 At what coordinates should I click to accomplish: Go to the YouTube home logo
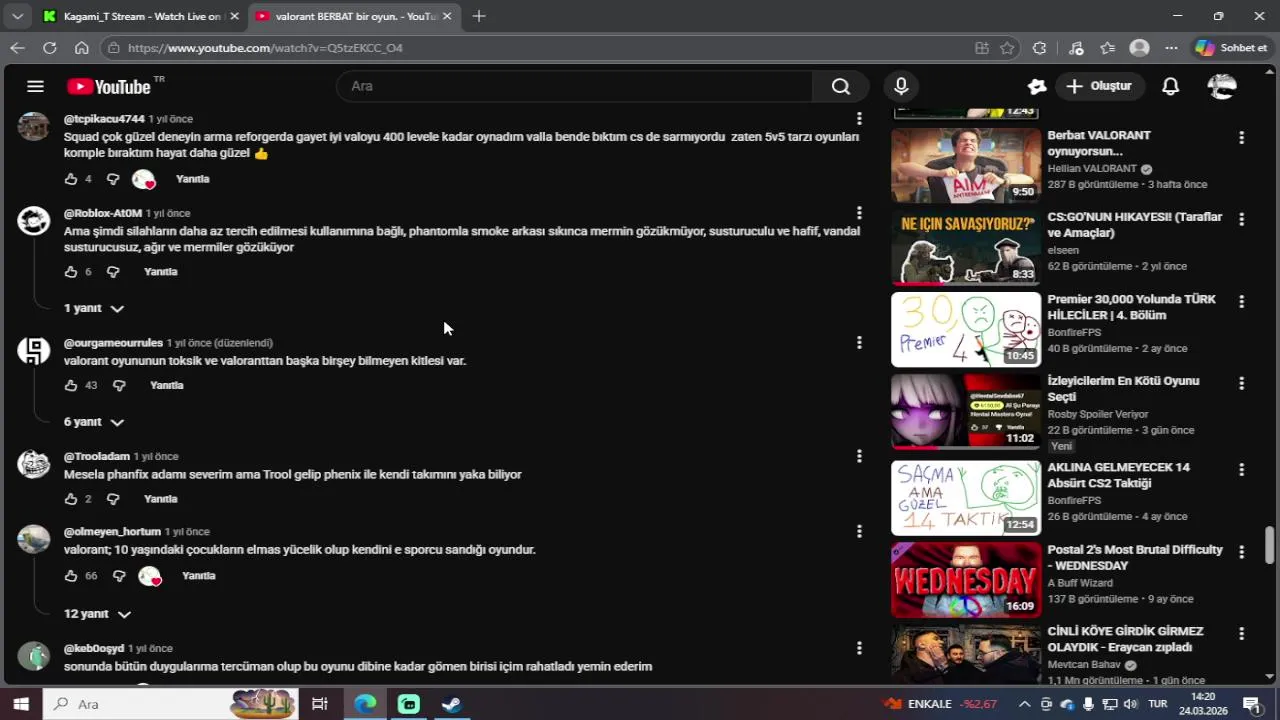109,87
